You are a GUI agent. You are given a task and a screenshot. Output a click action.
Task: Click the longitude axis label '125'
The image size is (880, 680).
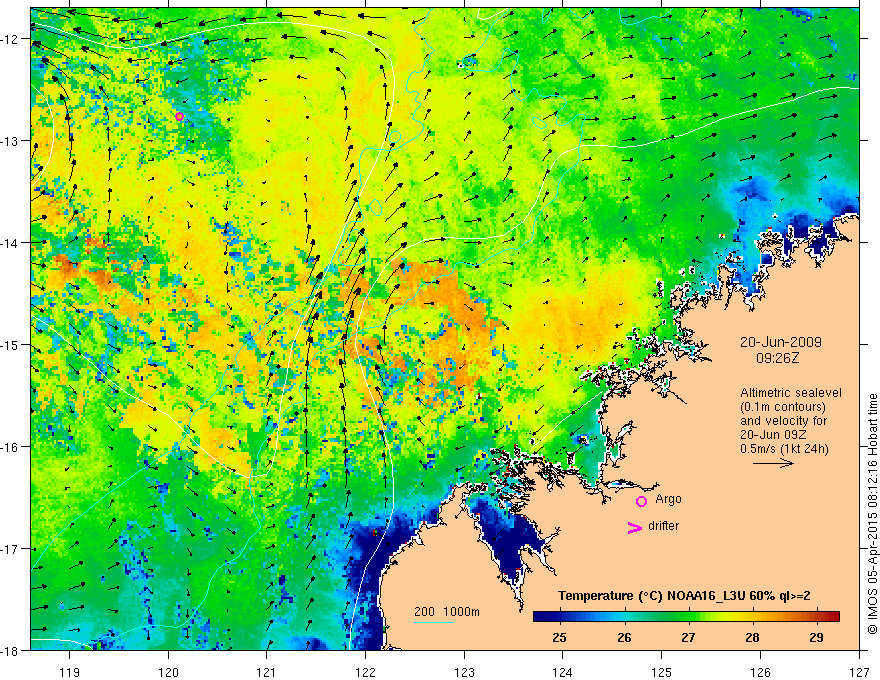click(x=661, y=672)
